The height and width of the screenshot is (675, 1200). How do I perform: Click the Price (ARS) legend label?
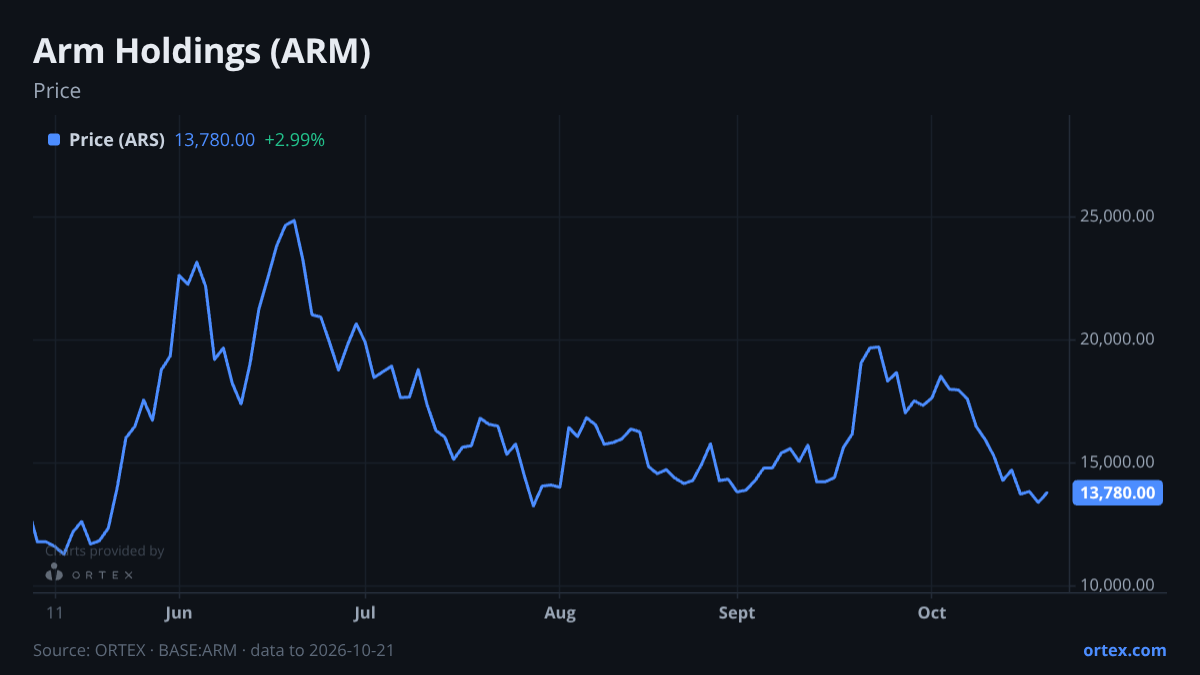click(x=117, y=140)
